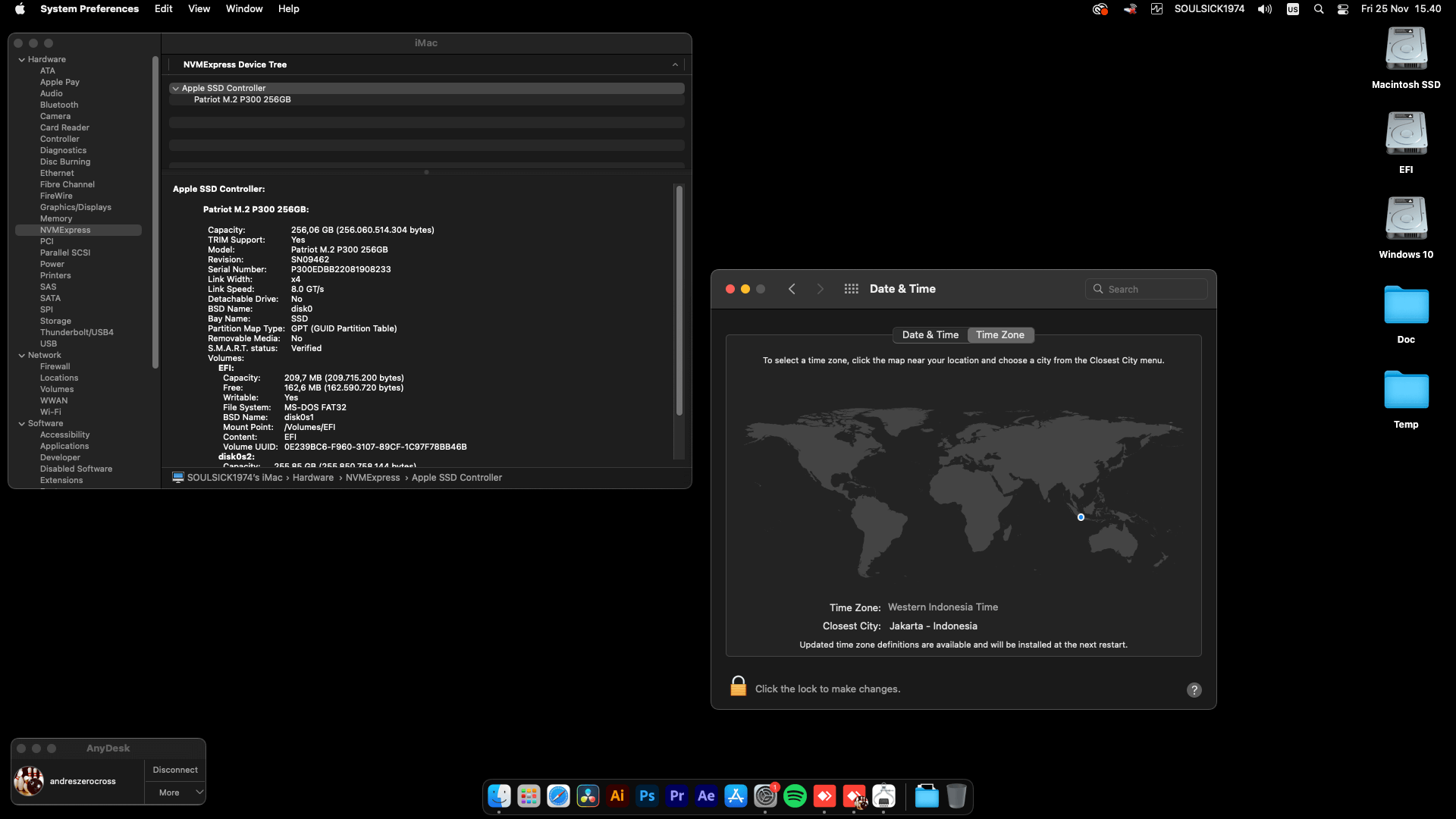Click the Search field in Date & Time
The height and width of the screenshot is (819, 1456).
(x=1147, y=289)
